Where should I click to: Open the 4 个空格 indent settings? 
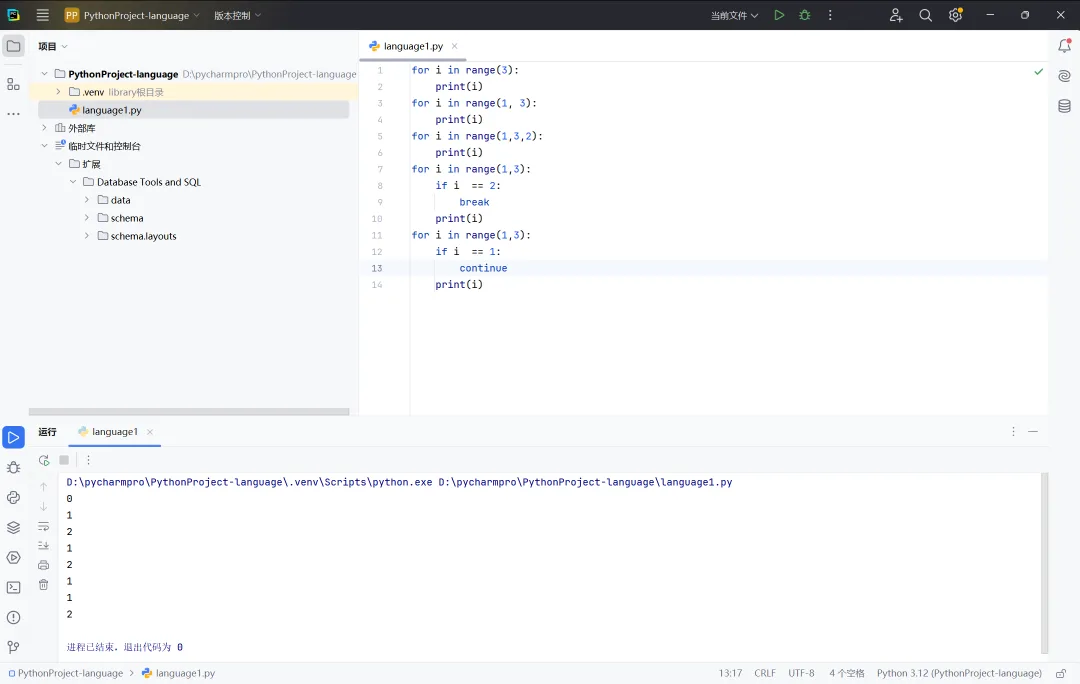(x=847, y=673)
